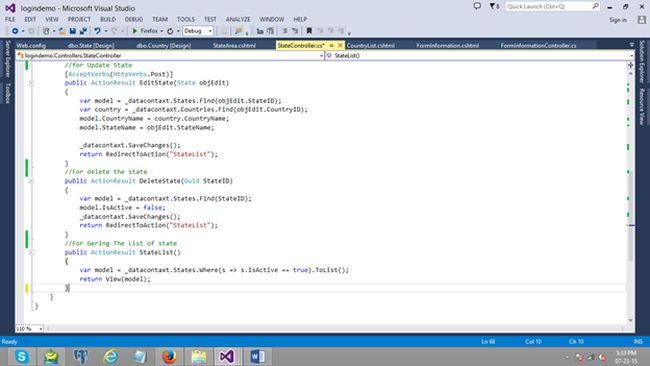Open the Debug solution configuration dropdown

pos(198,31)
